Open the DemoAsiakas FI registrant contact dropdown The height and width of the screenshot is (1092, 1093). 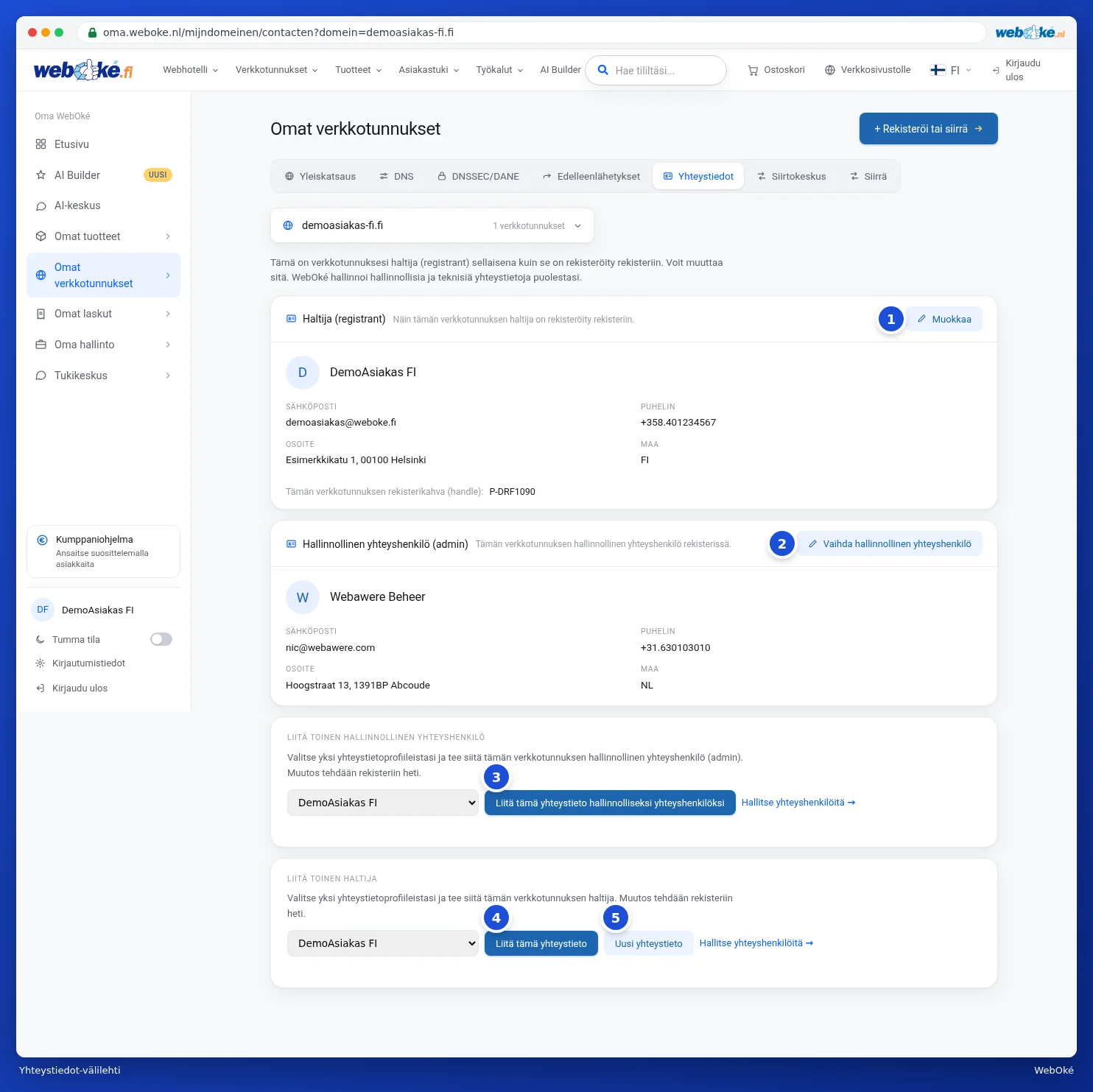pos(383,943)
